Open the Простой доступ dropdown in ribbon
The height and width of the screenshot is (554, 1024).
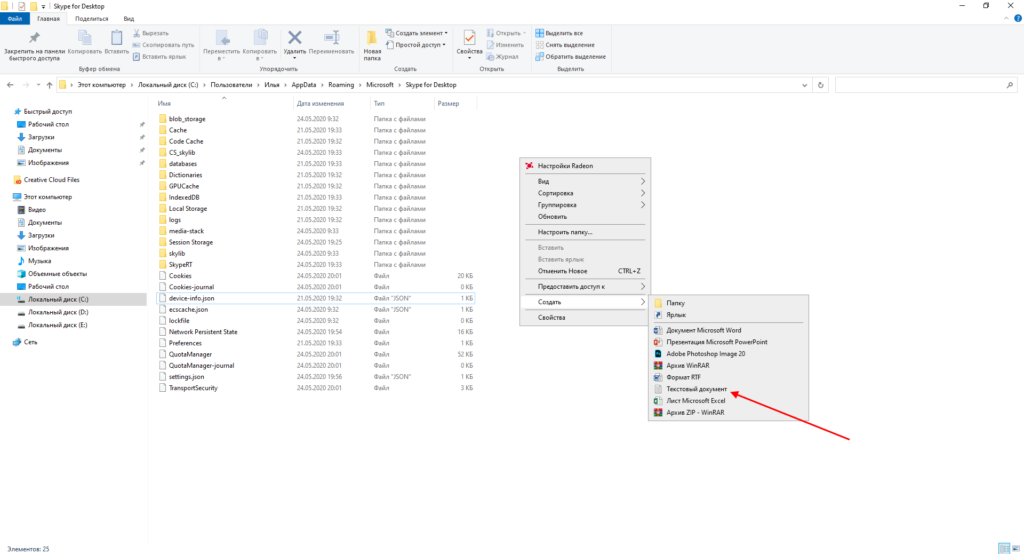click(420, 45)
